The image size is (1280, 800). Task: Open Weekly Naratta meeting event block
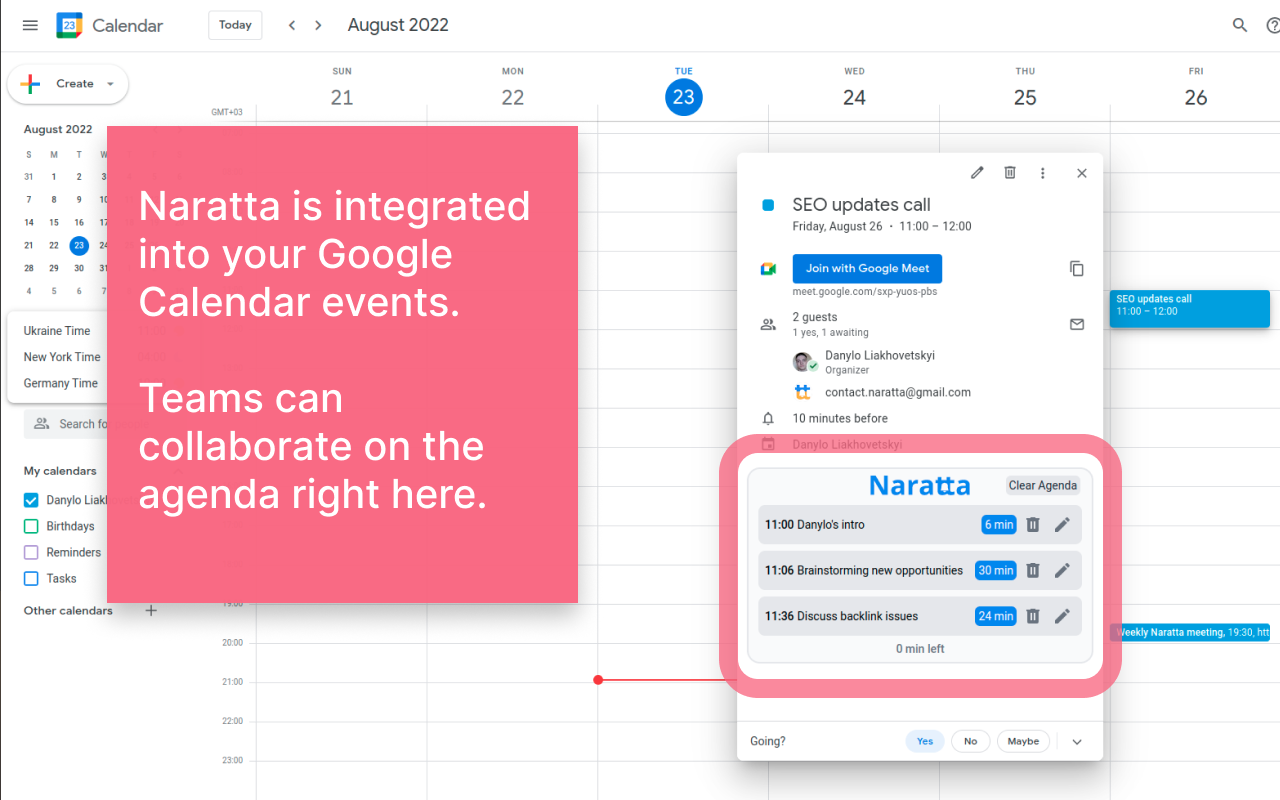1190,632
